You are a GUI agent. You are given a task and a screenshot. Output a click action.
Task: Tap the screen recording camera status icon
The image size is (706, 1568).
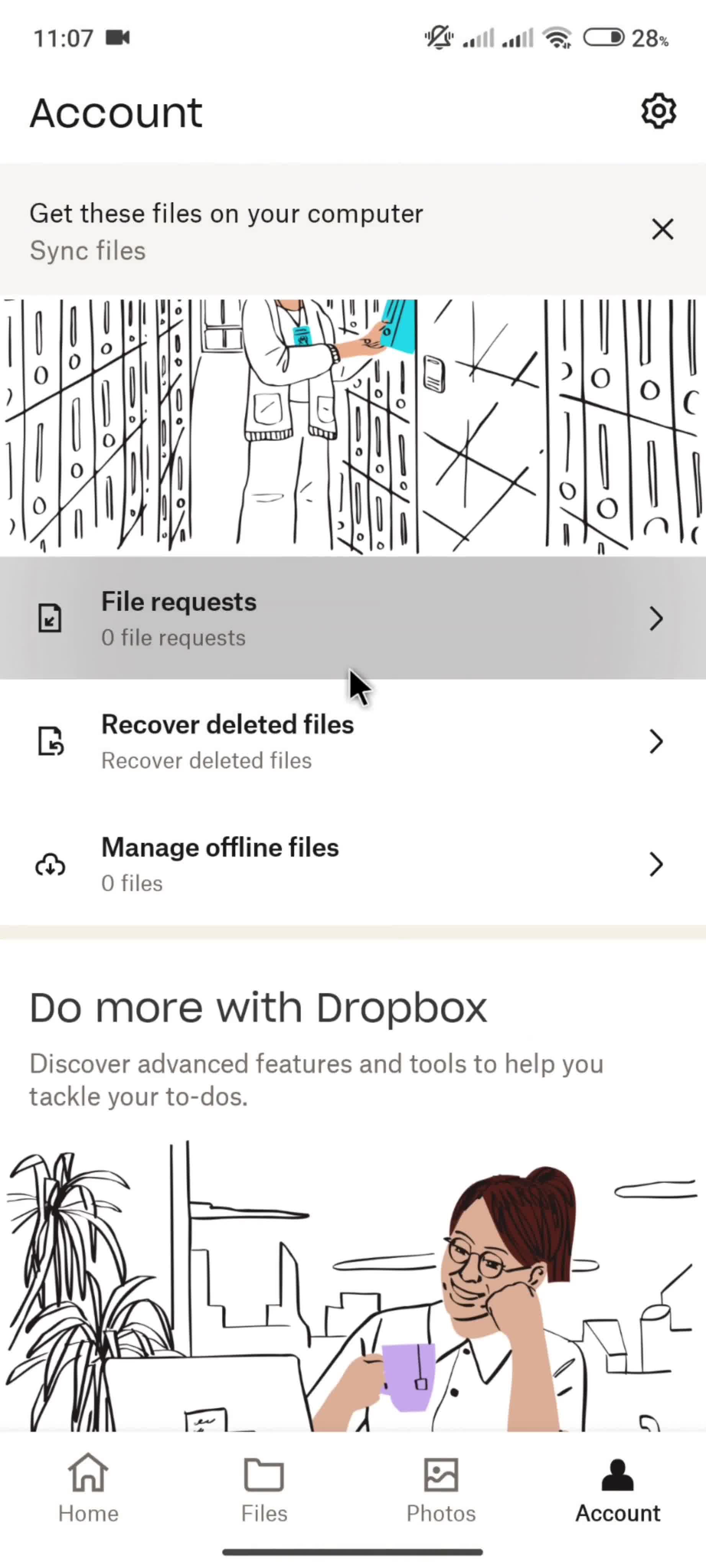pos(118,38)
